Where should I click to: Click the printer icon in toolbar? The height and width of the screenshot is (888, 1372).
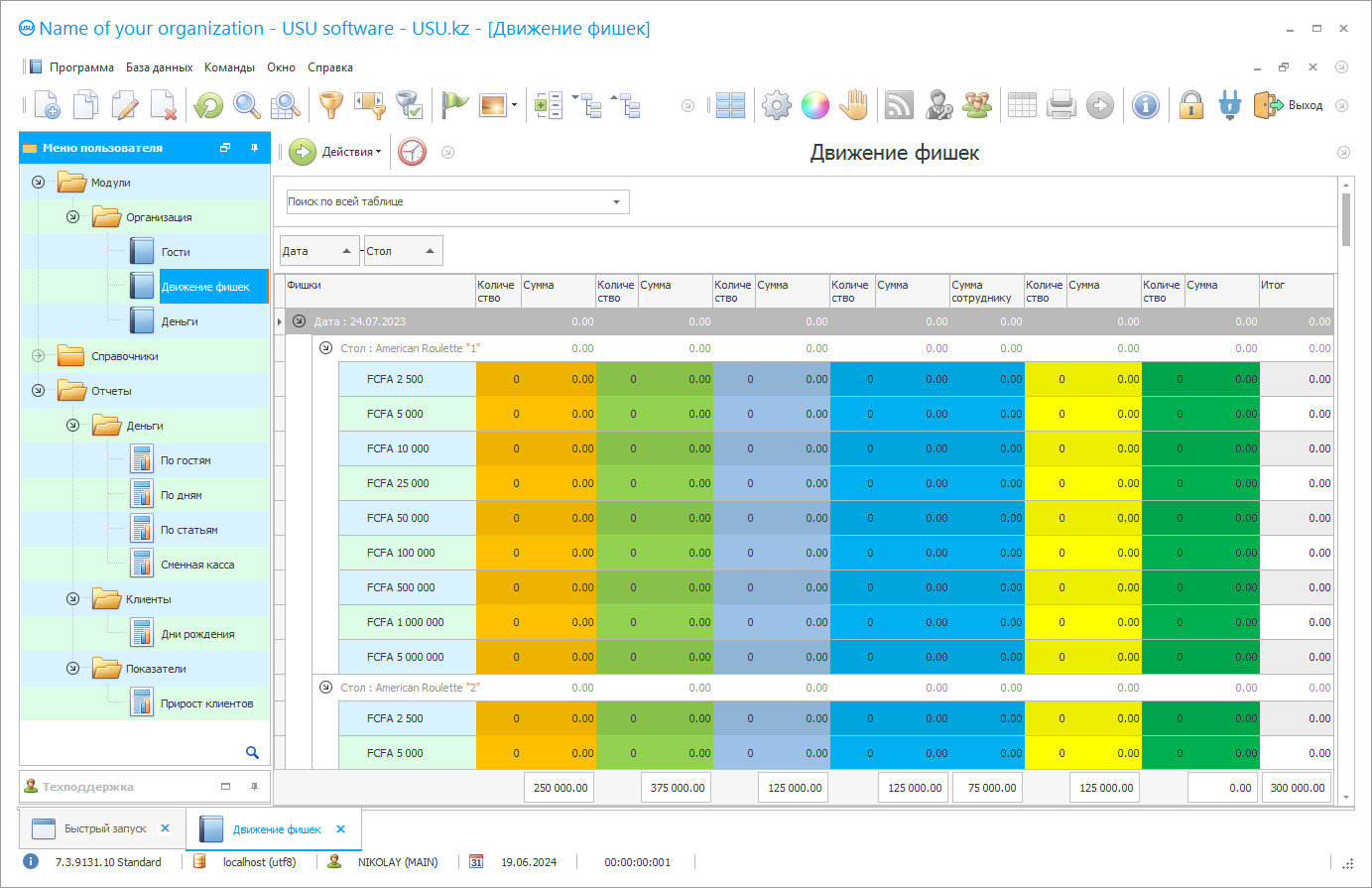click(x=1060, y=105)
